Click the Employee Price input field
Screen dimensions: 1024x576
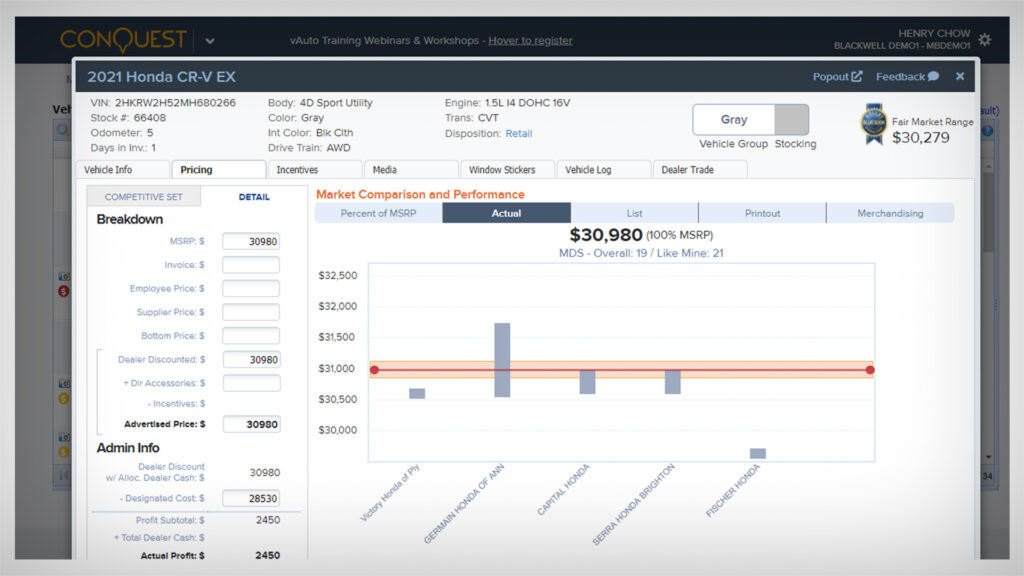click(x=251, y=289)
